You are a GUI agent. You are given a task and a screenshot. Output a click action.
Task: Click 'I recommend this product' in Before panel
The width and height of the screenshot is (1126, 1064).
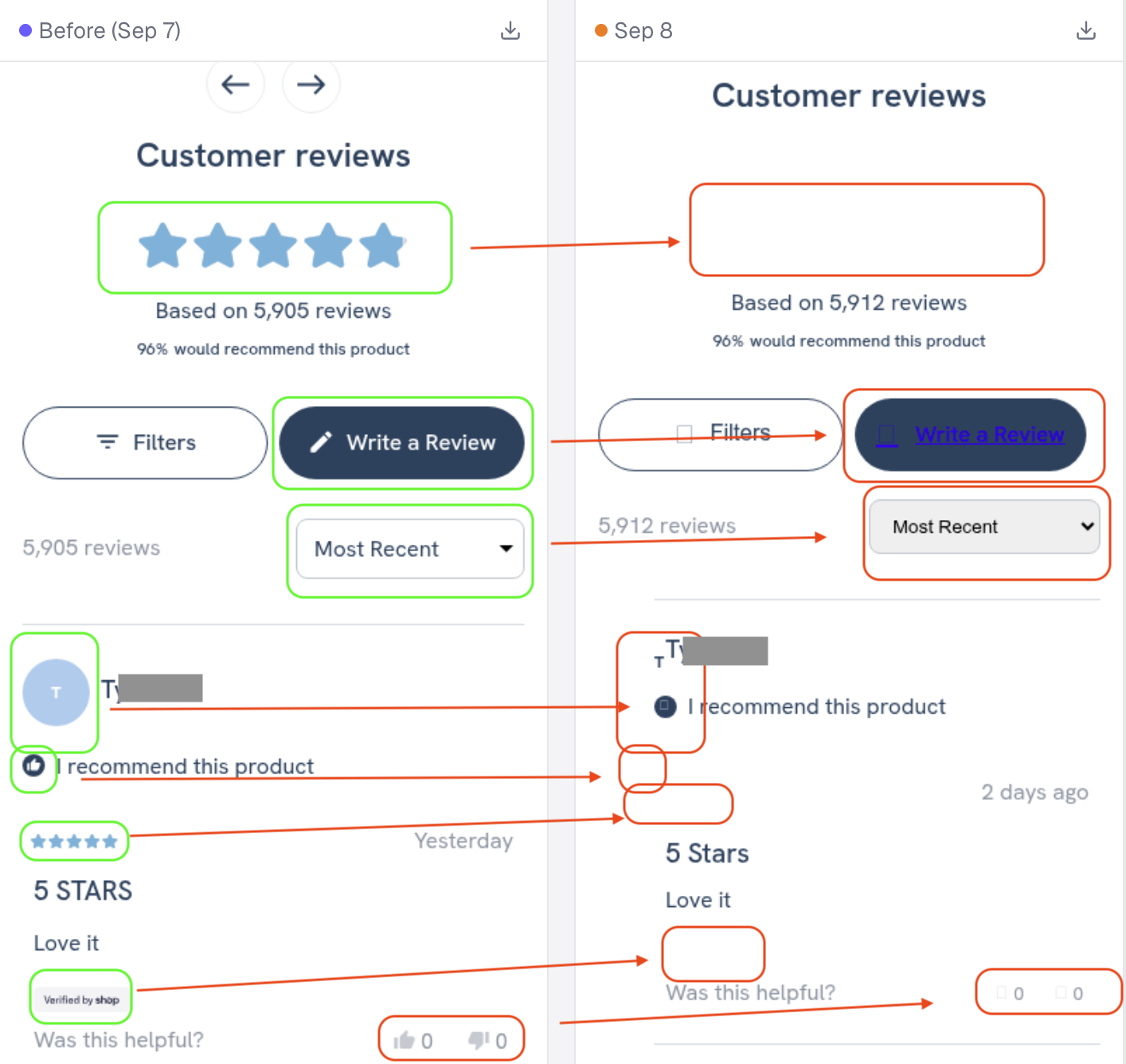pos(186,766)
